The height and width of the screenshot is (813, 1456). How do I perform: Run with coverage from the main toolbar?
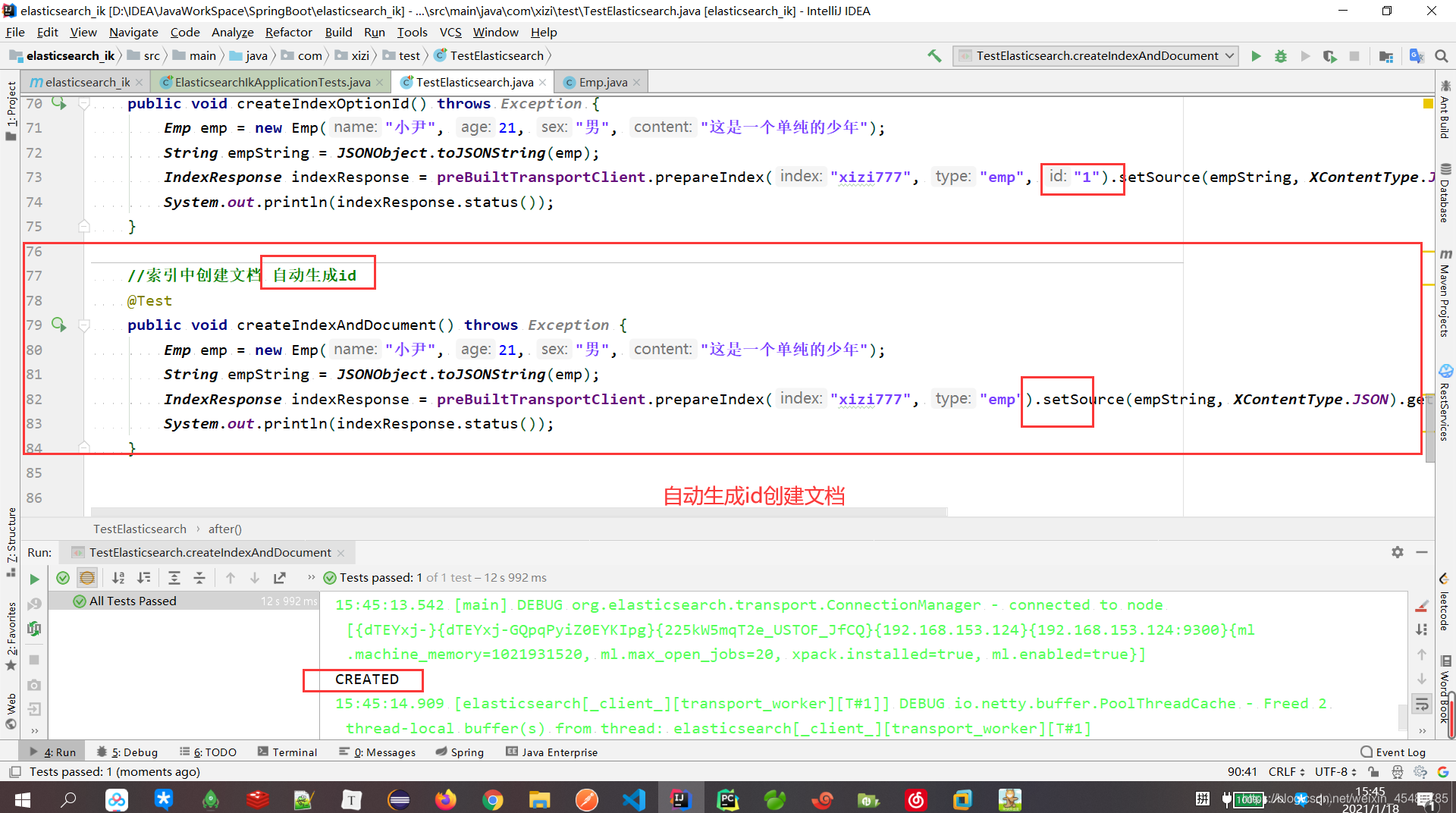[x=1329, y=55]
